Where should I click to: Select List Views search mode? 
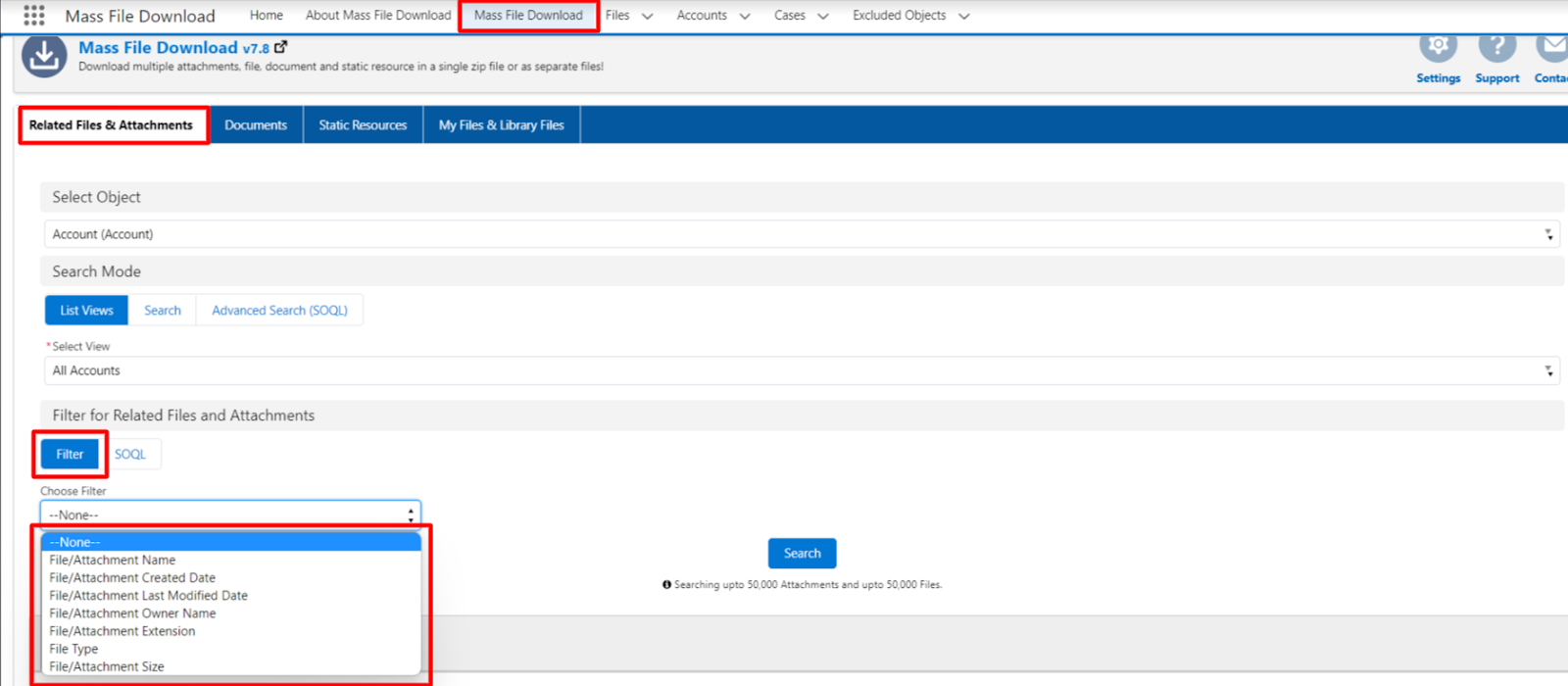86,311
